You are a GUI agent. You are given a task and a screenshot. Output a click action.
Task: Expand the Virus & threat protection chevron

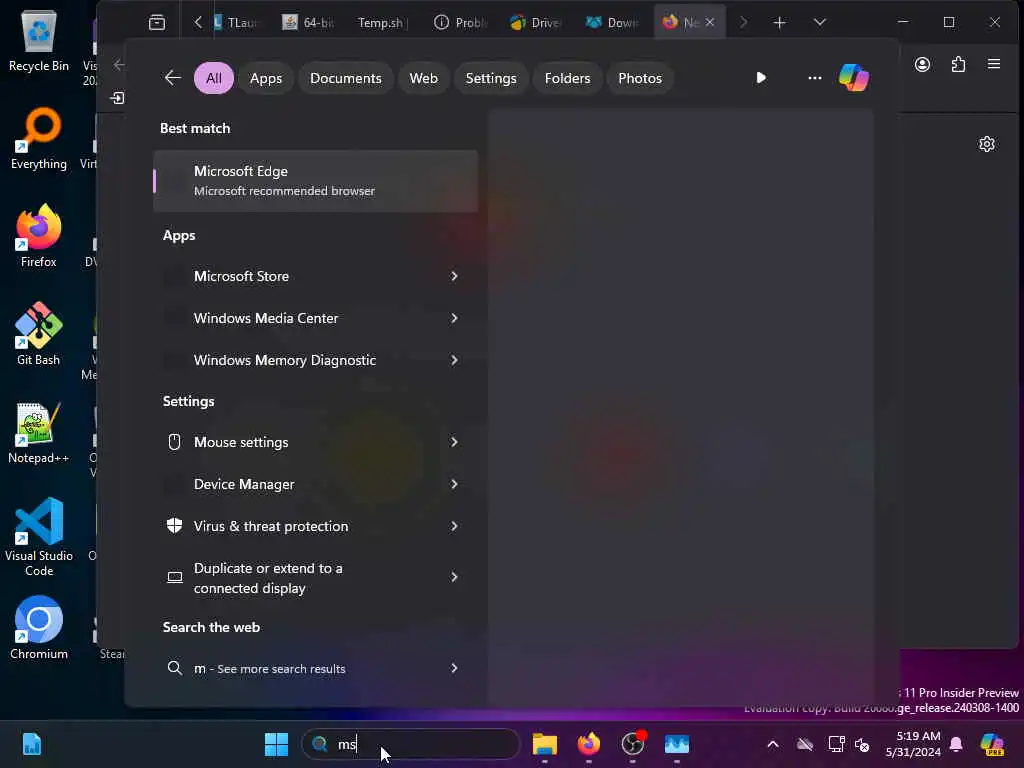(454, 526)
